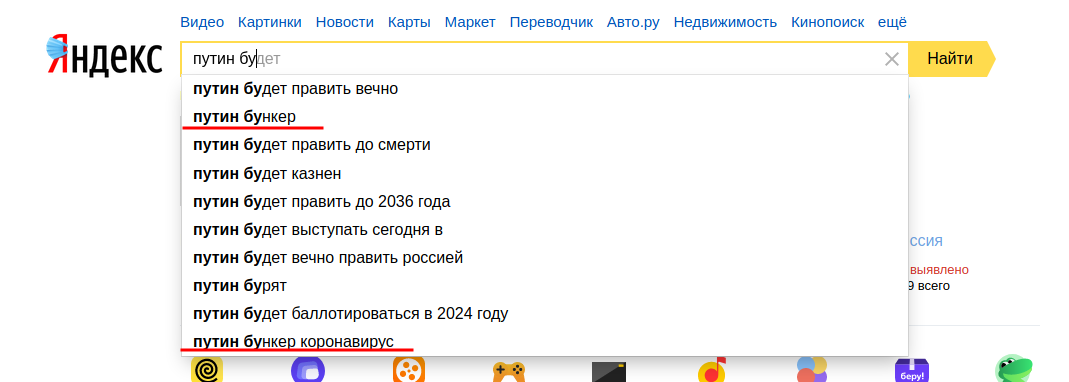Open the orange gamepad Games icon

tap(509, 371)
